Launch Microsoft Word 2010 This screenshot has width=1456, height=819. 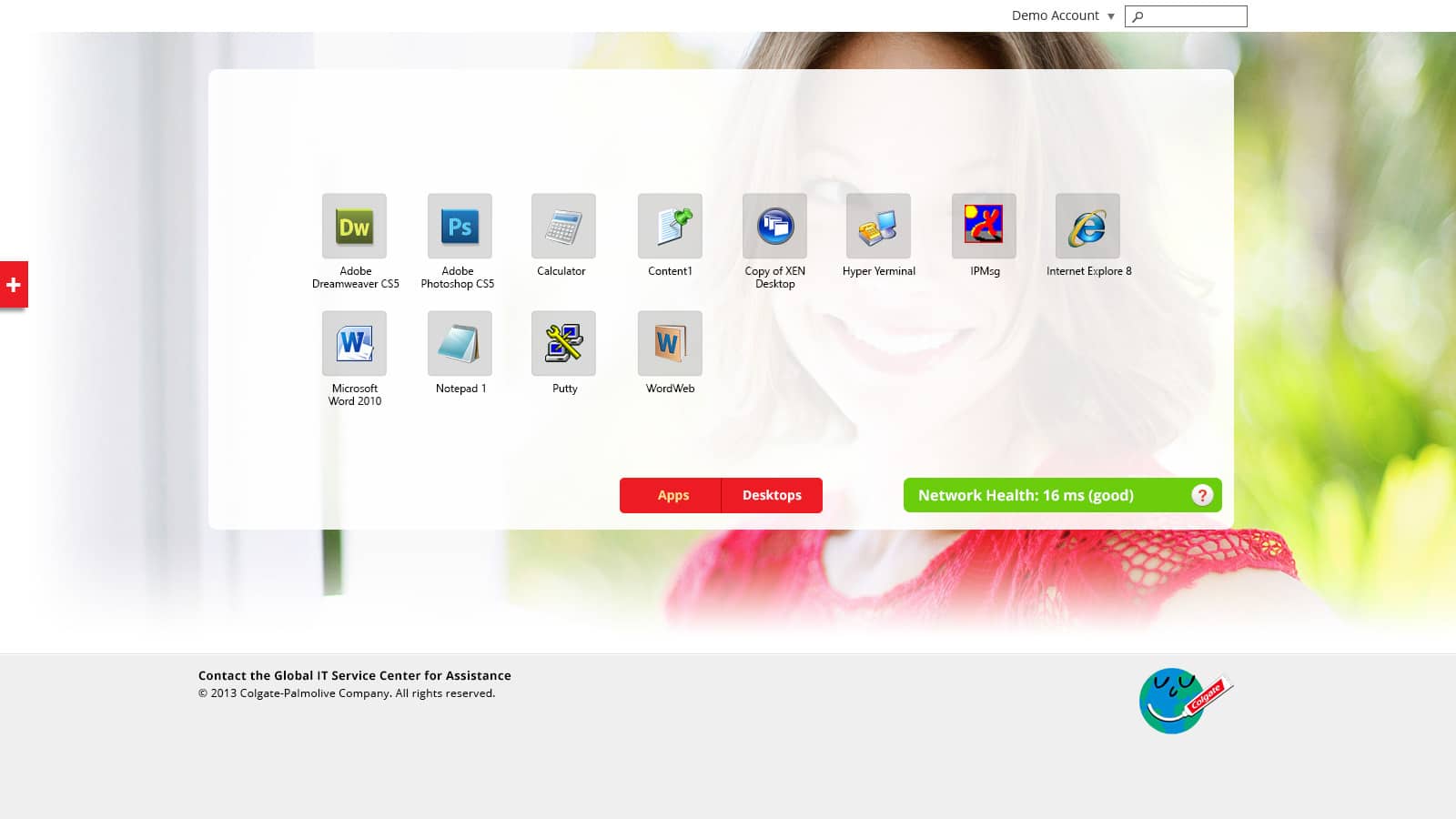[x=354, y=343]
